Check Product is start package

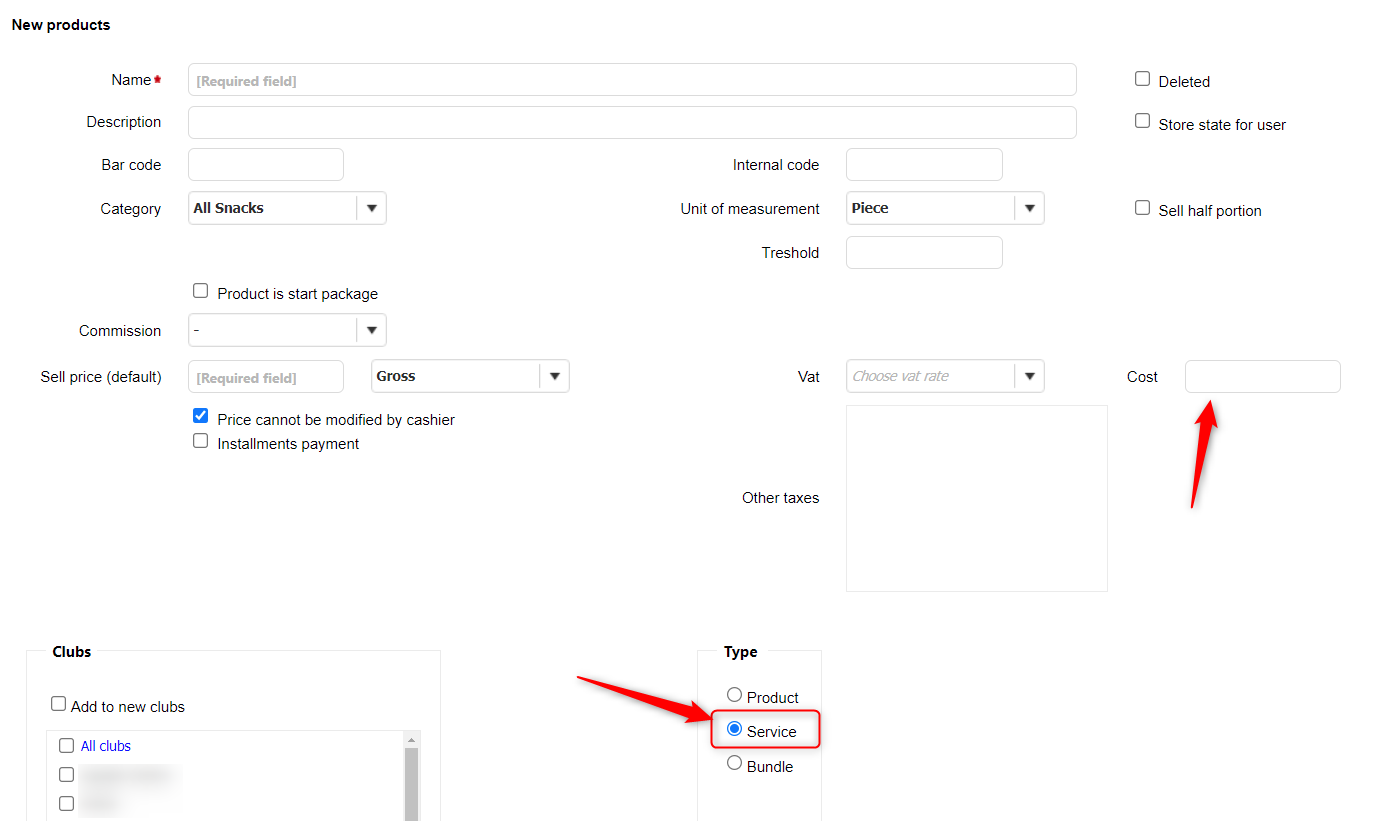[201, 291]
